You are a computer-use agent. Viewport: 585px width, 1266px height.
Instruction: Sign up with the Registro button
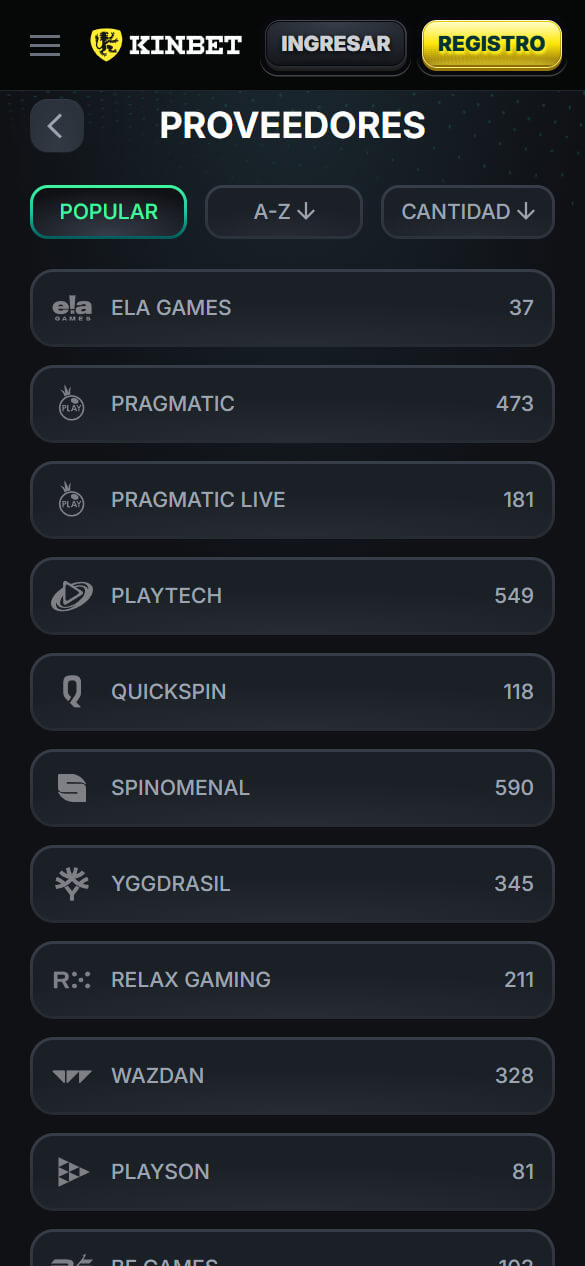click(x=492, y=44)
